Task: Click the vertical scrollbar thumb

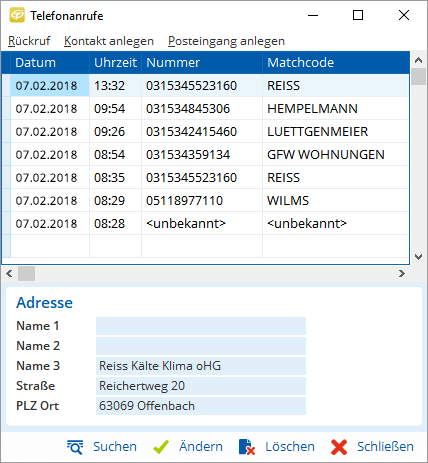Action: pos(418,77)
